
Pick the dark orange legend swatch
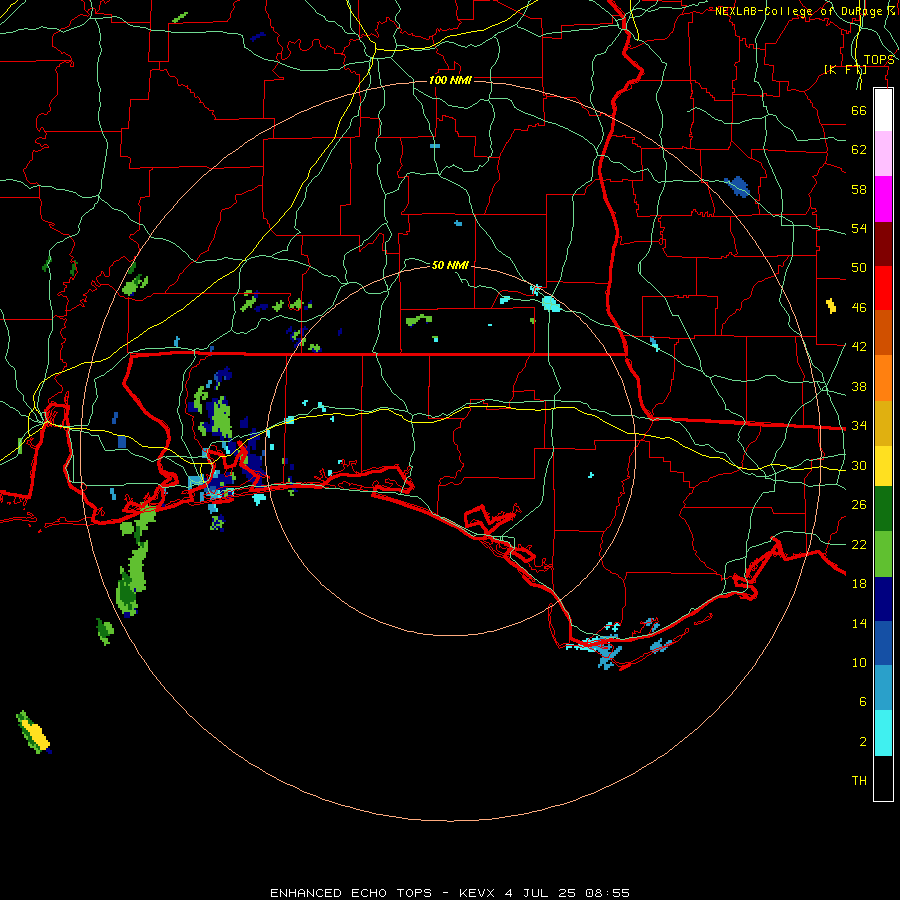click(x=883, y=333)
